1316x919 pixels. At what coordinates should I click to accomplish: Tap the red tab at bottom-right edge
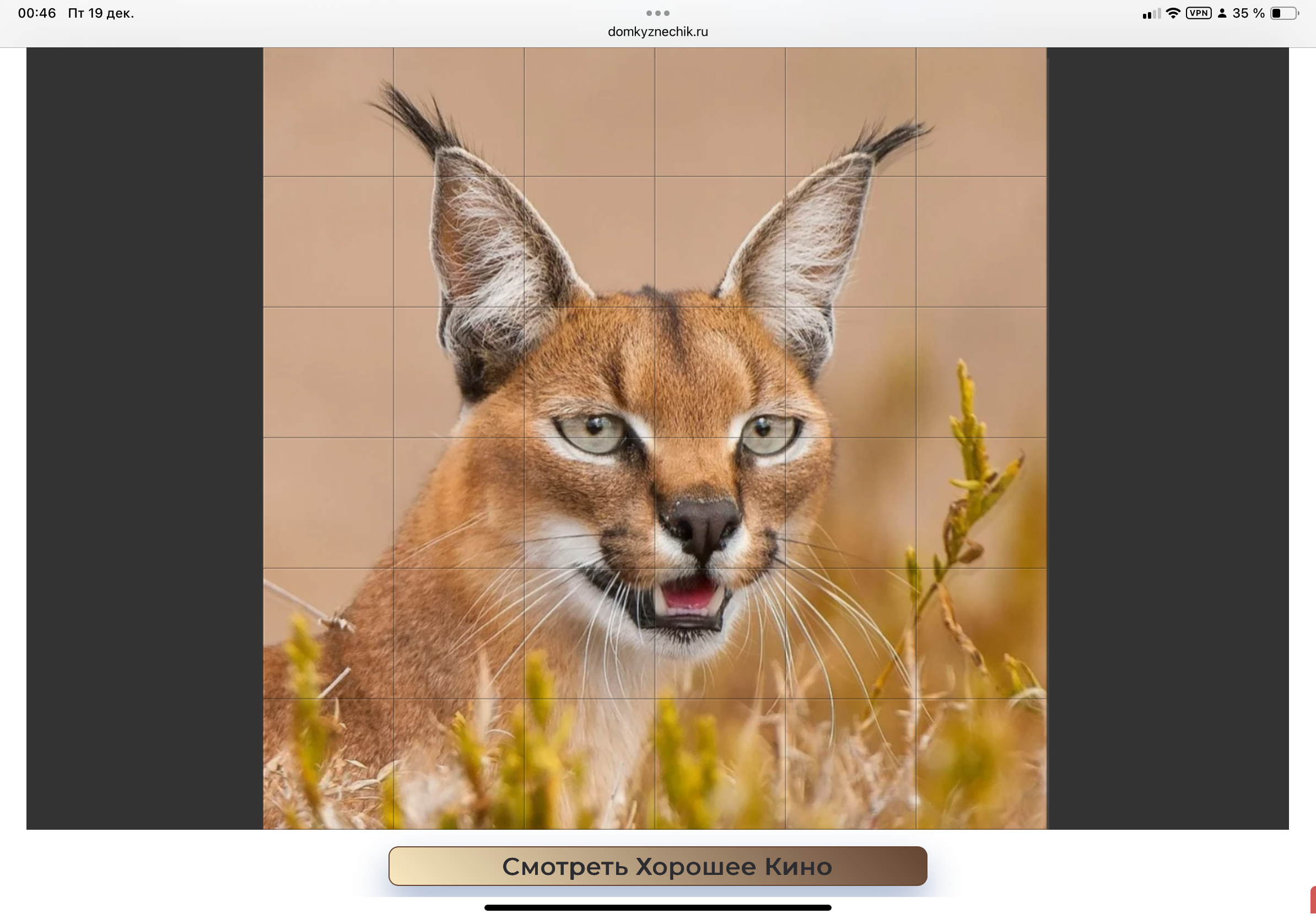[x=1313, y=900]
